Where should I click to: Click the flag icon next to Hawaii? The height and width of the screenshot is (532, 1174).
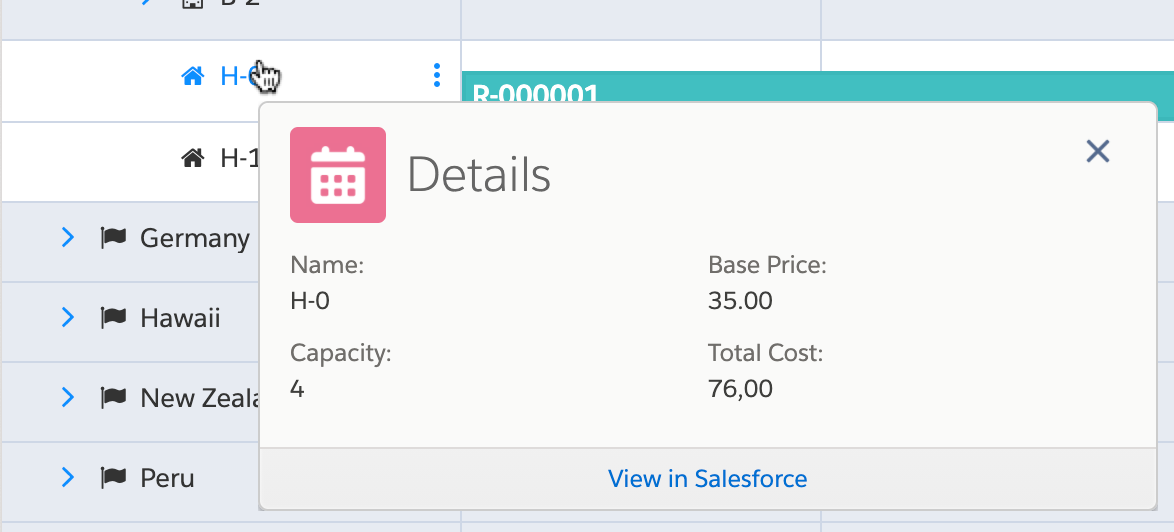pyautogui.click(x=114, y=318)
